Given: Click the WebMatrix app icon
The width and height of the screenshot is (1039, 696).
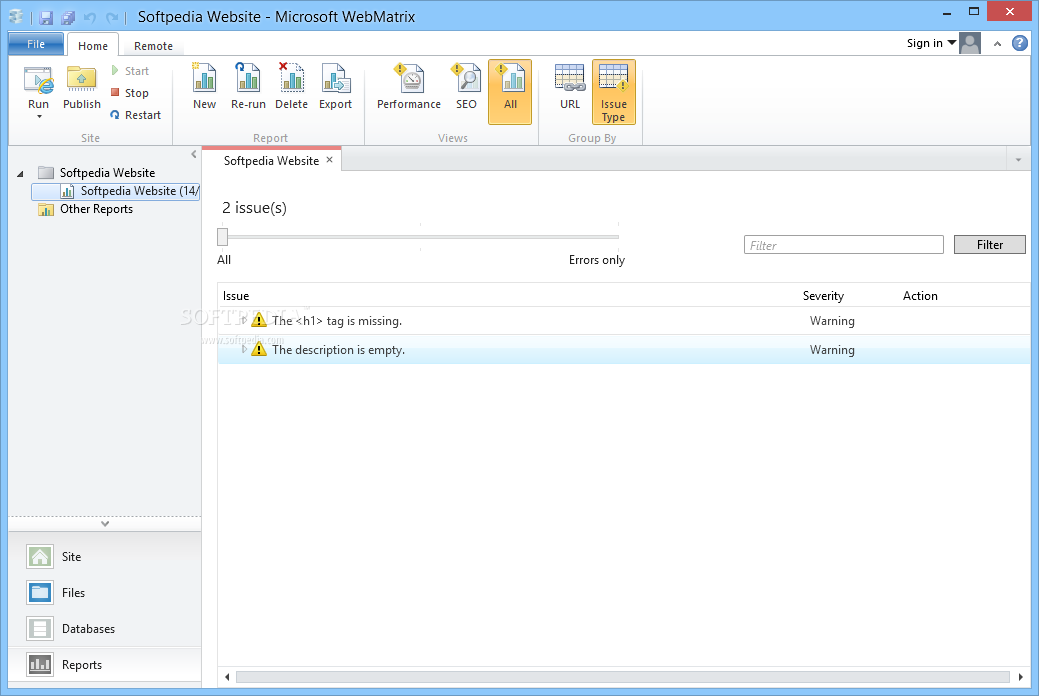Looking at the screenshot, I should [17, 17].
